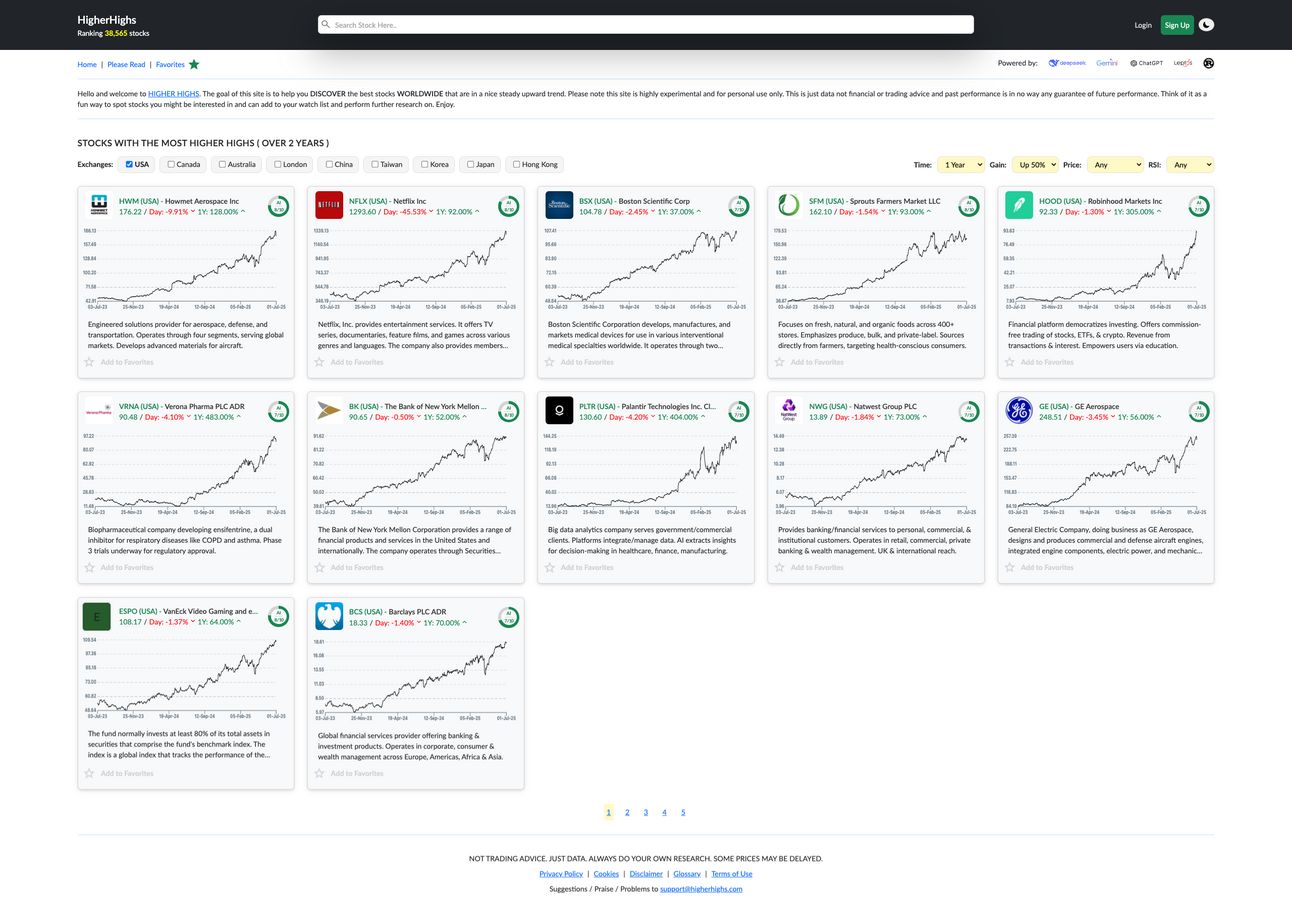Click the favorites star on Barclays card
The height and width of the screenshot is (912, 1292).
[x=319, y=773]
